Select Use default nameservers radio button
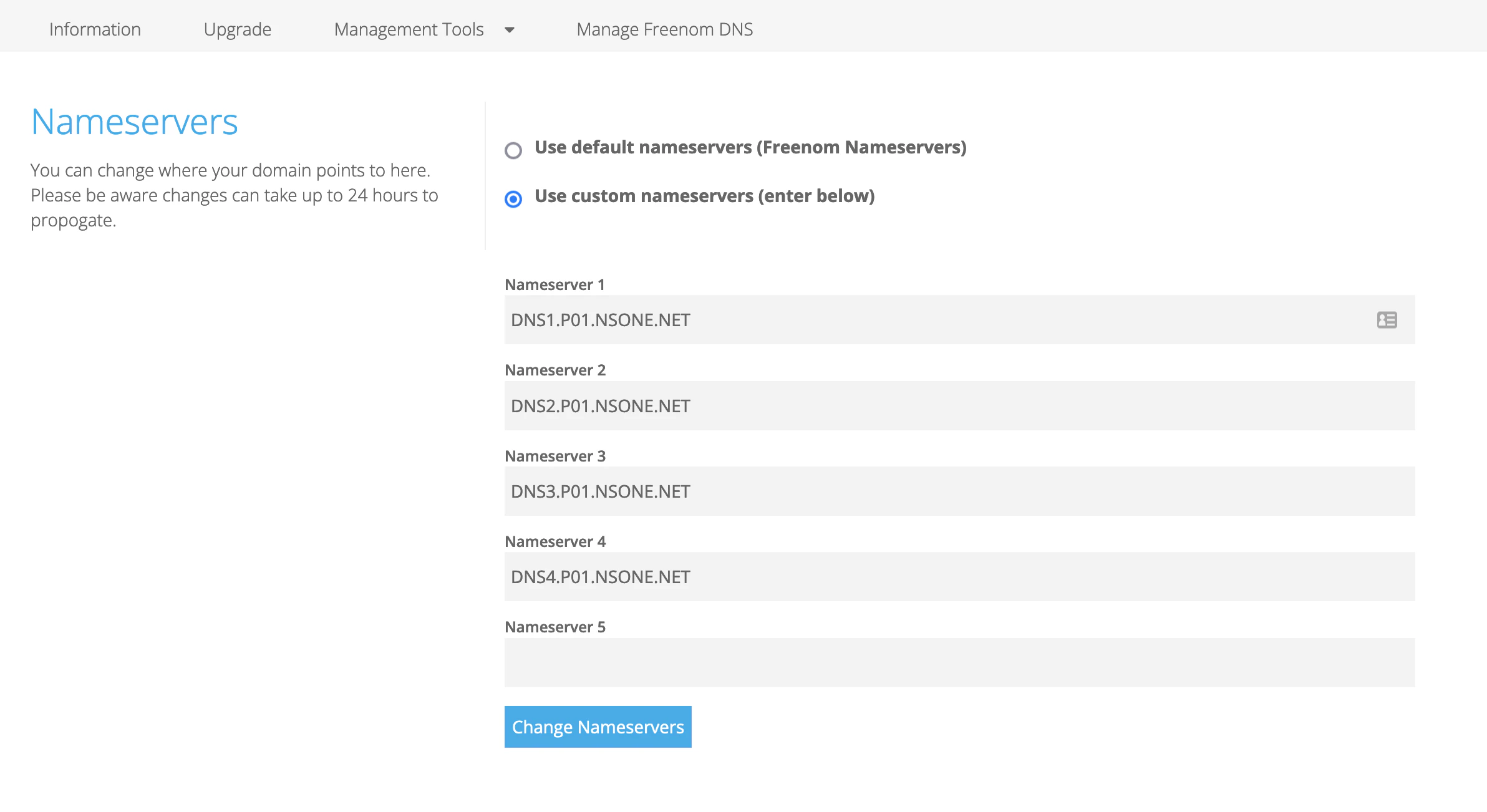This screenshot has width=1487, height=812. pos(513,150)
